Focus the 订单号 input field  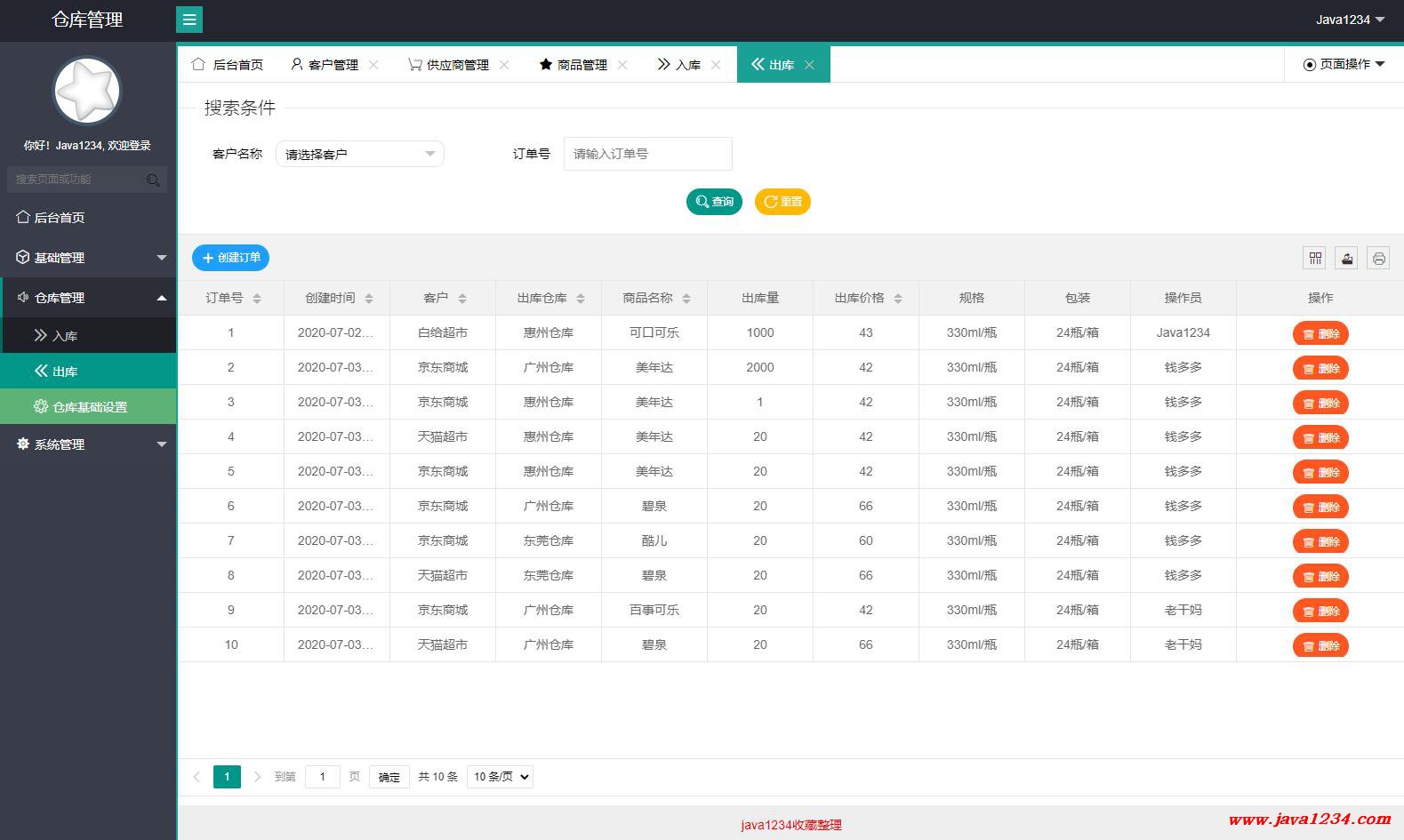click(x=648, y=154)
